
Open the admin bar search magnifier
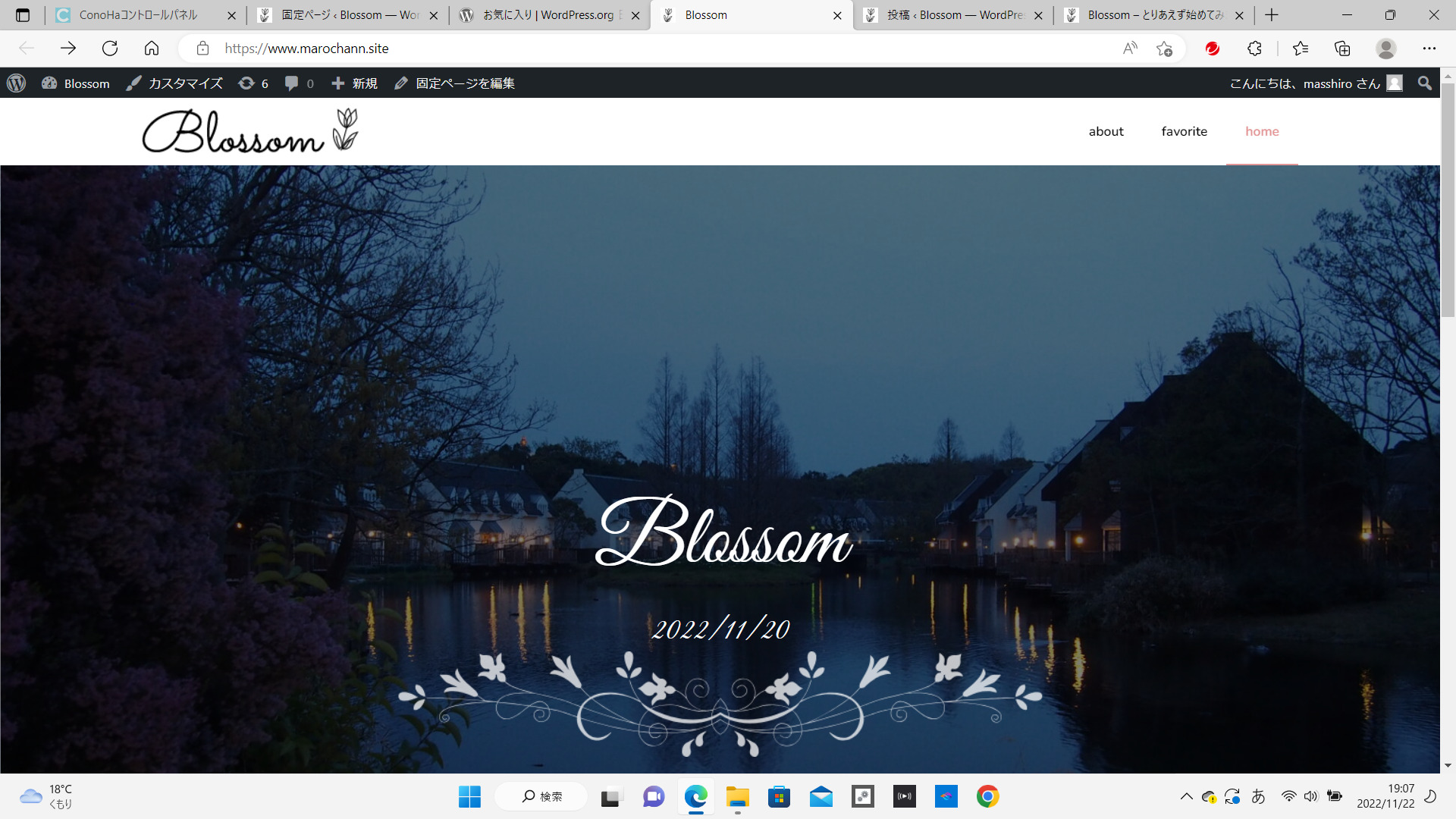(1425, 83)
